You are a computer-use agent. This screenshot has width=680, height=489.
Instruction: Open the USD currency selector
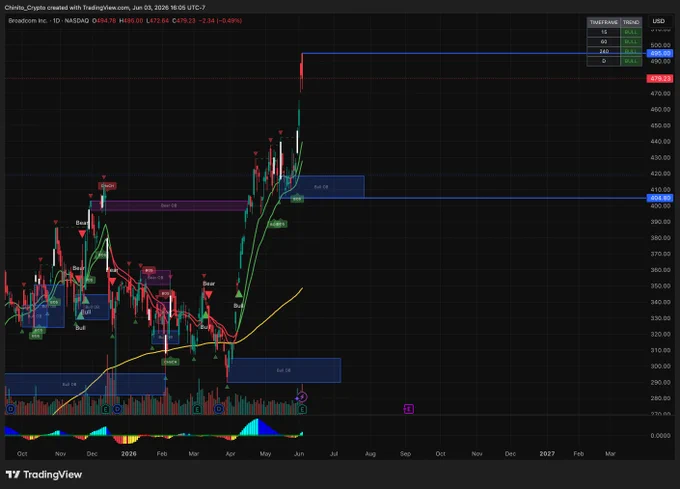(x=658, y=21)
